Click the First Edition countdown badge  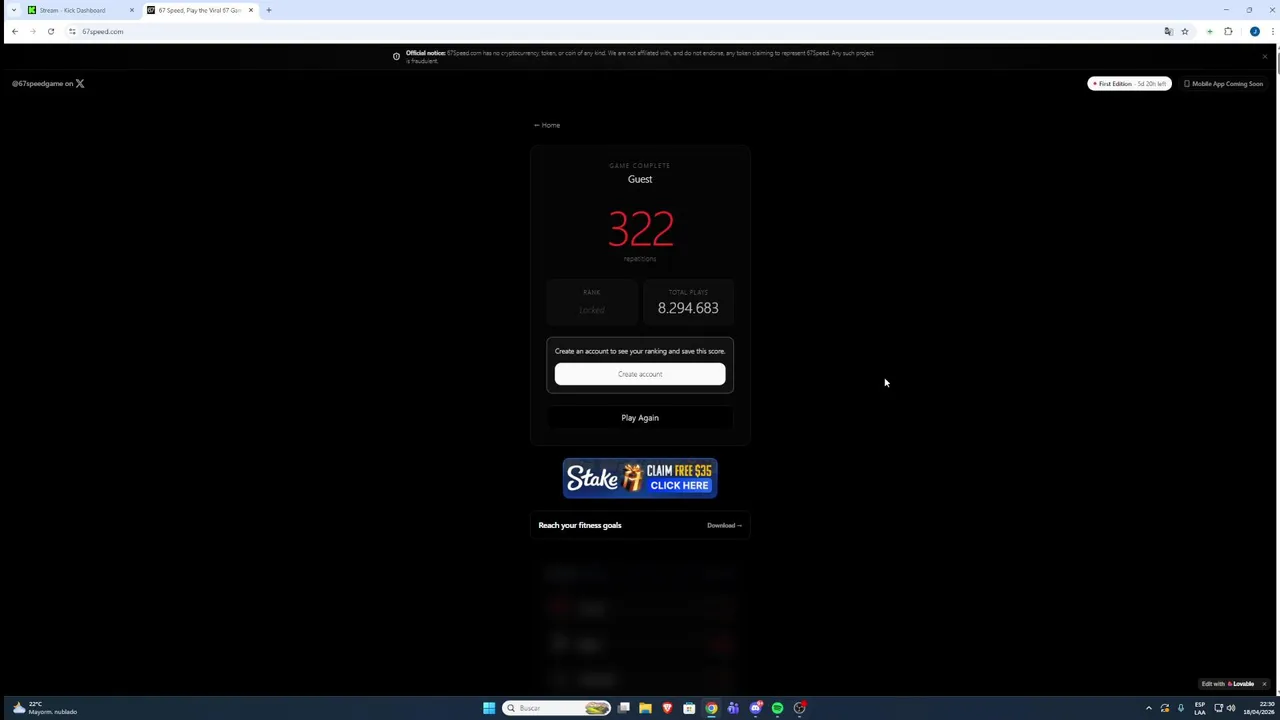[1129, 84]
